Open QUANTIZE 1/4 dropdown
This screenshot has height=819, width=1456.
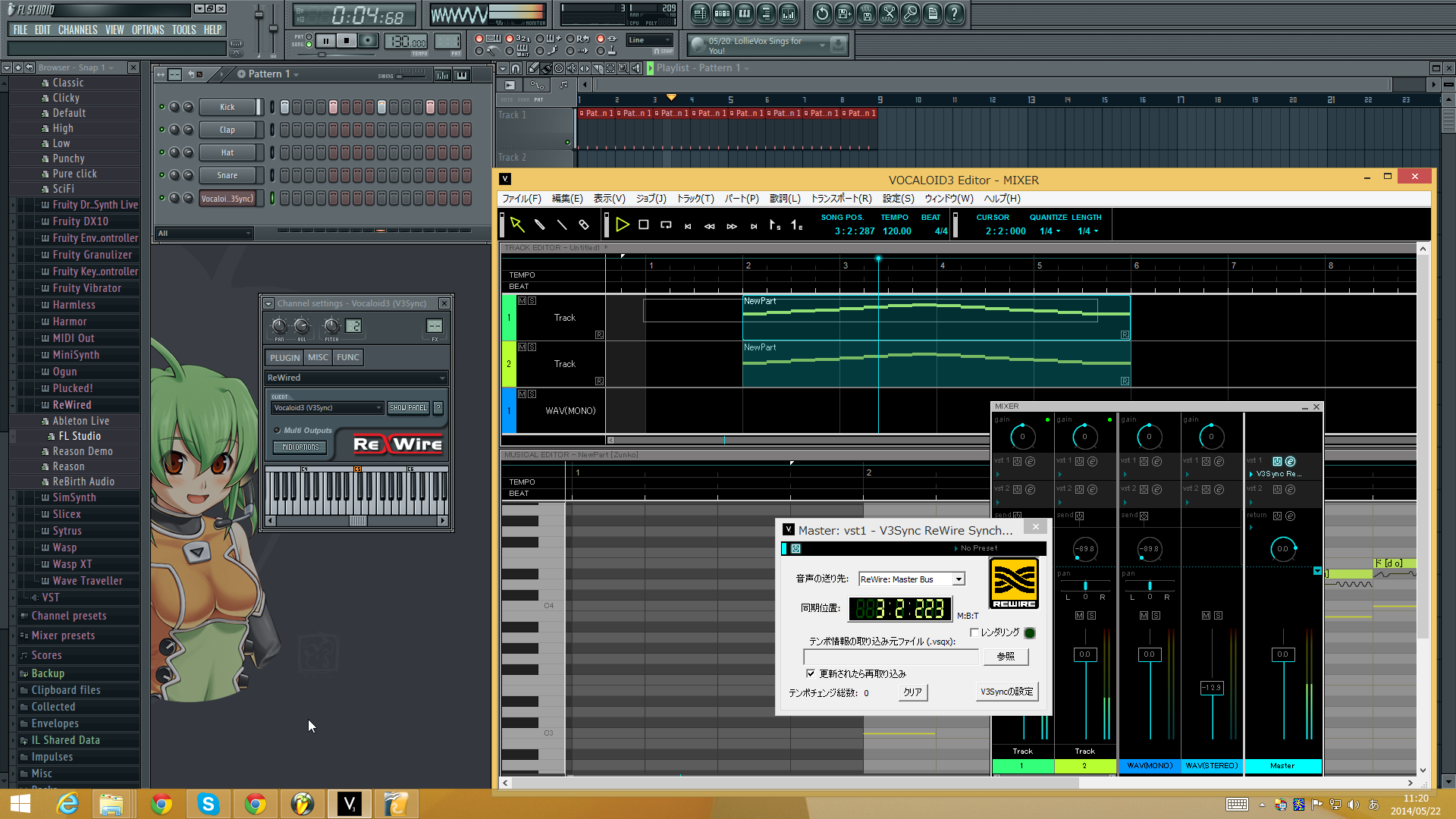[x=1050, y=231]
